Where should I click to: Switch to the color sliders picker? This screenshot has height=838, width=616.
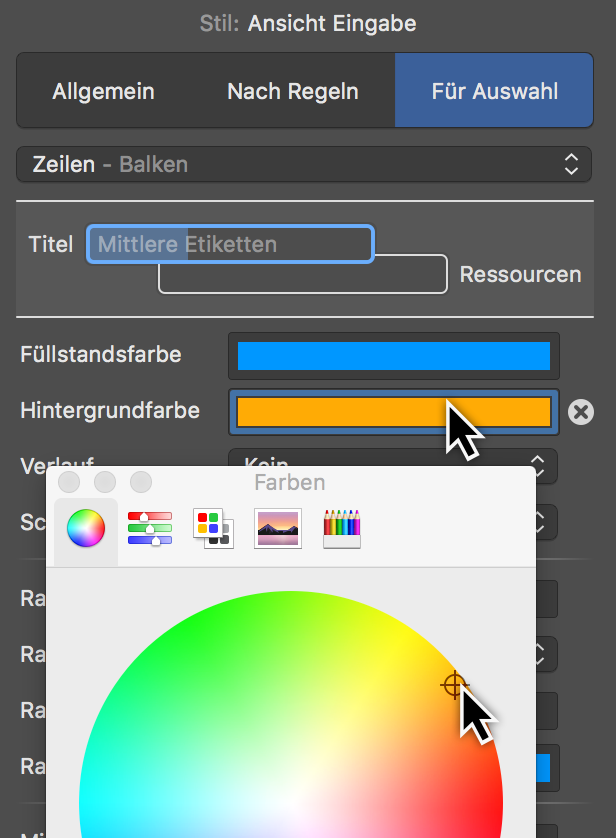pos(150,528)
